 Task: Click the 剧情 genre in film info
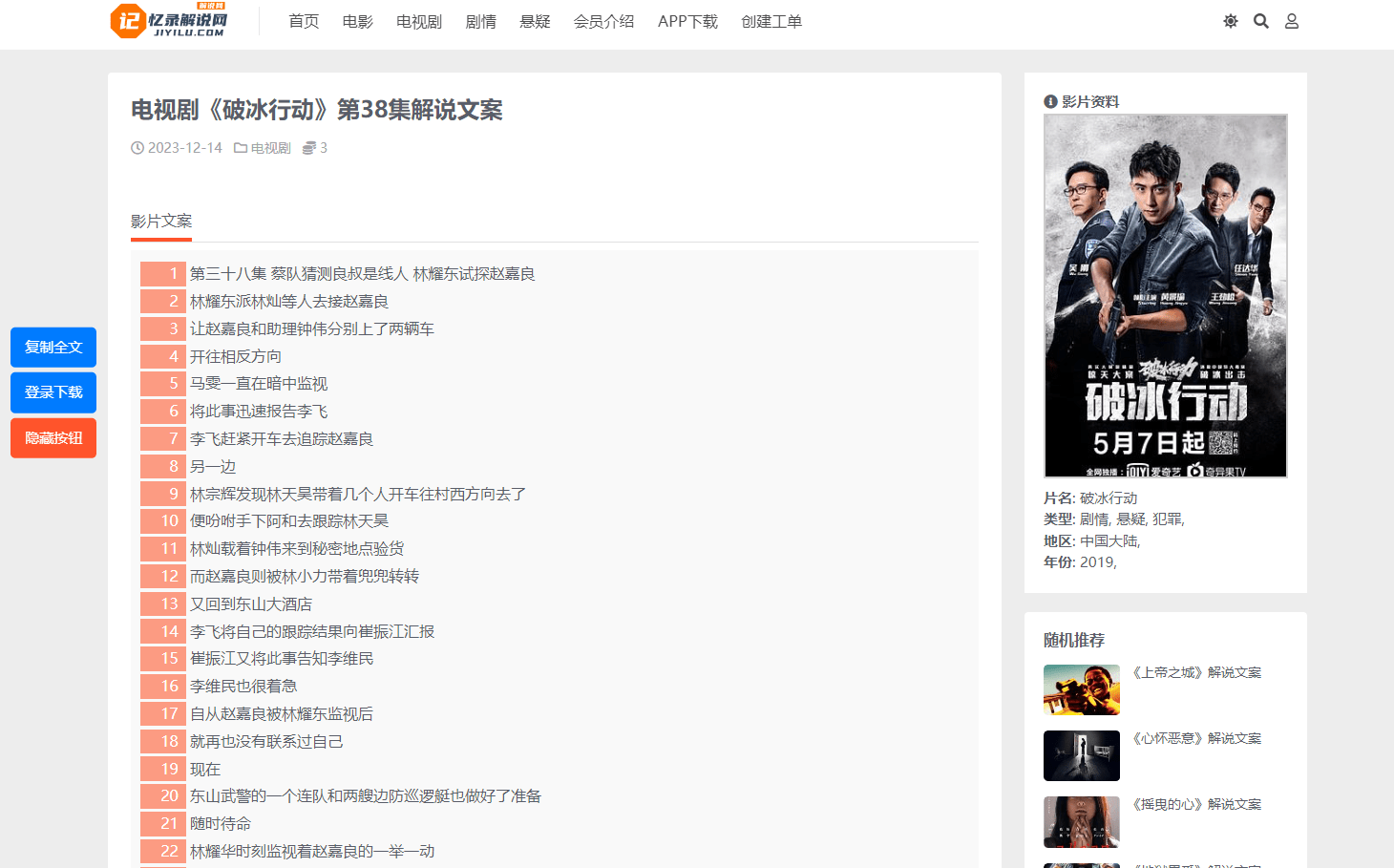coord(1095,519)
